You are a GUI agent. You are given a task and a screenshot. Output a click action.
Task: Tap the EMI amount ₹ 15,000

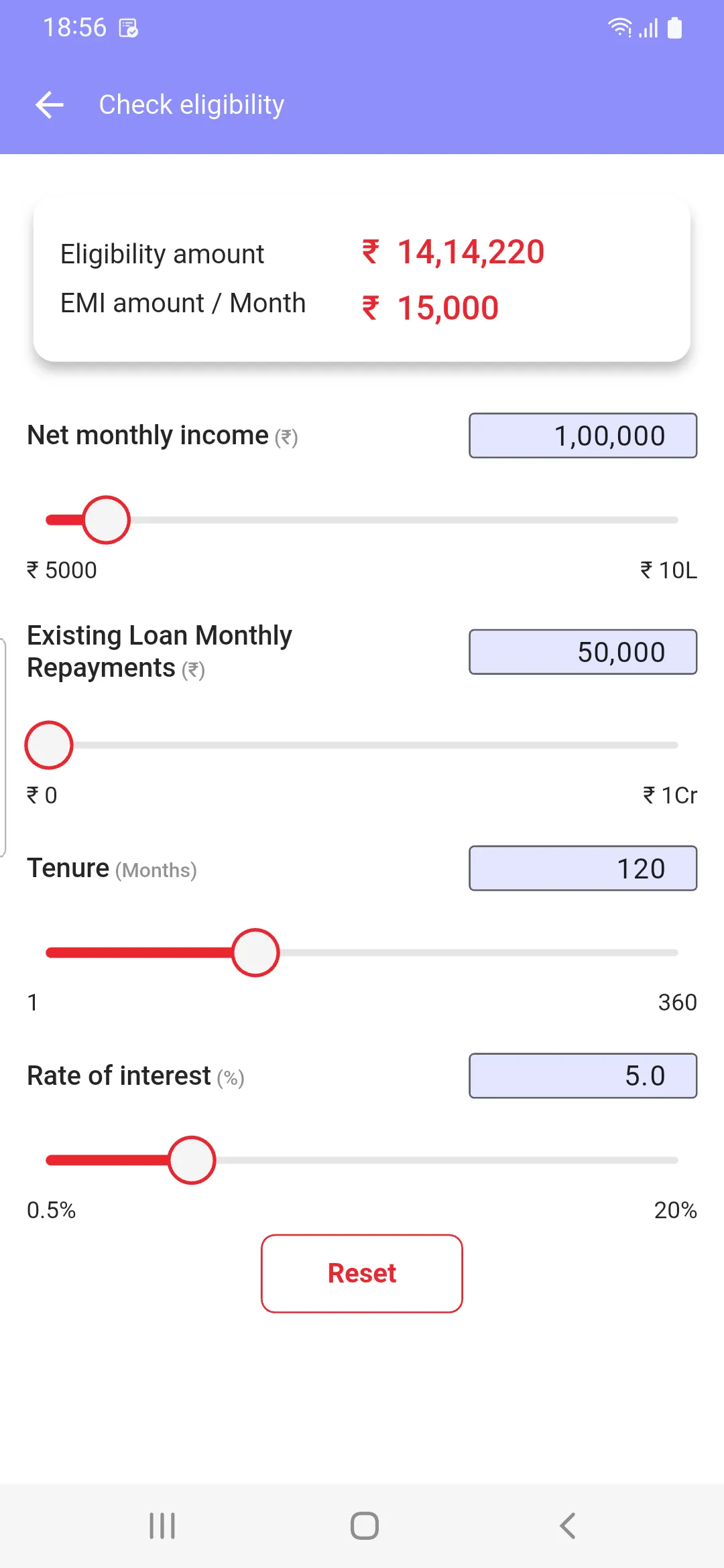430,308
